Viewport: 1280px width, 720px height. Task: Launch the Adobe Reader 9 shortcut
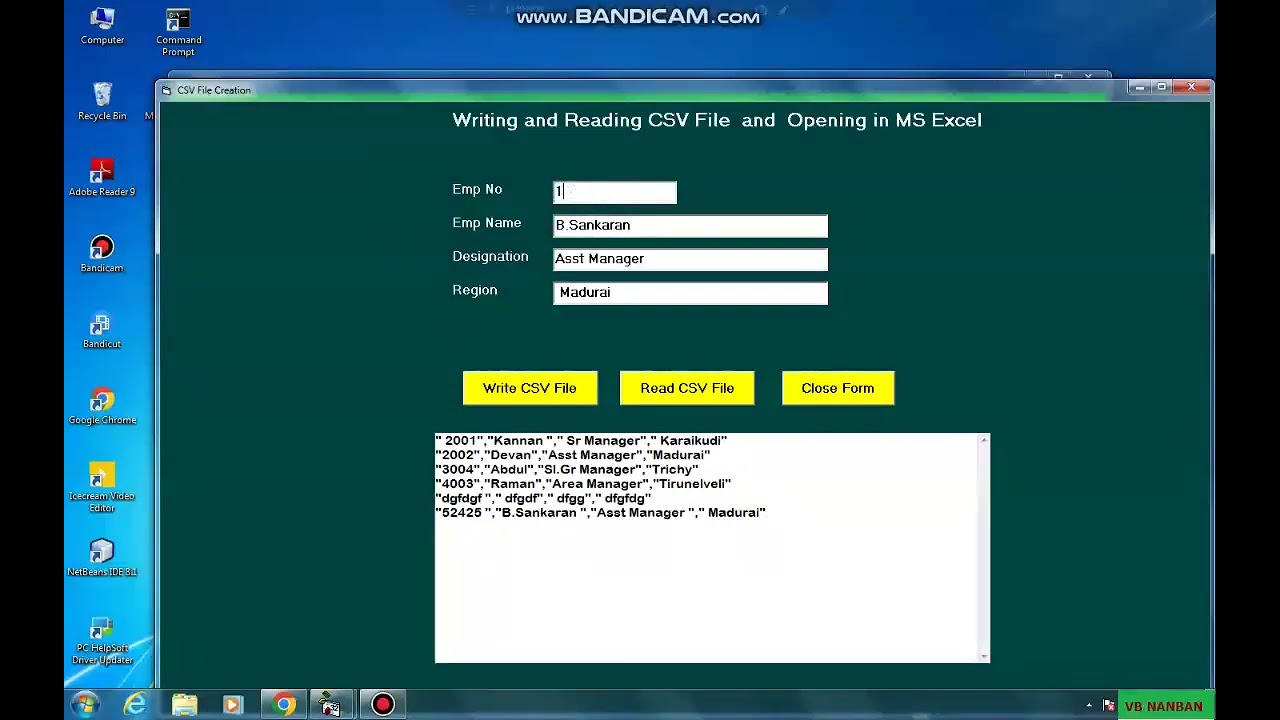coord(102,178)
